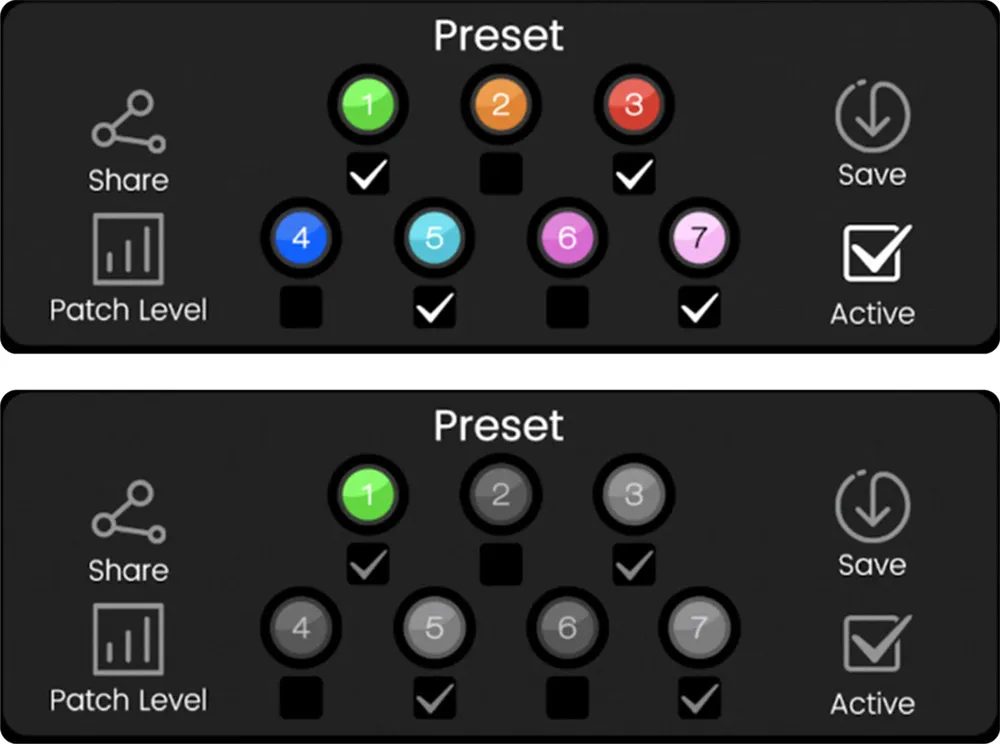The width and height of the screenshot is (1000, 744).
Task: Select the green preset 1 in bottom panel
Action: coord(368,495)
